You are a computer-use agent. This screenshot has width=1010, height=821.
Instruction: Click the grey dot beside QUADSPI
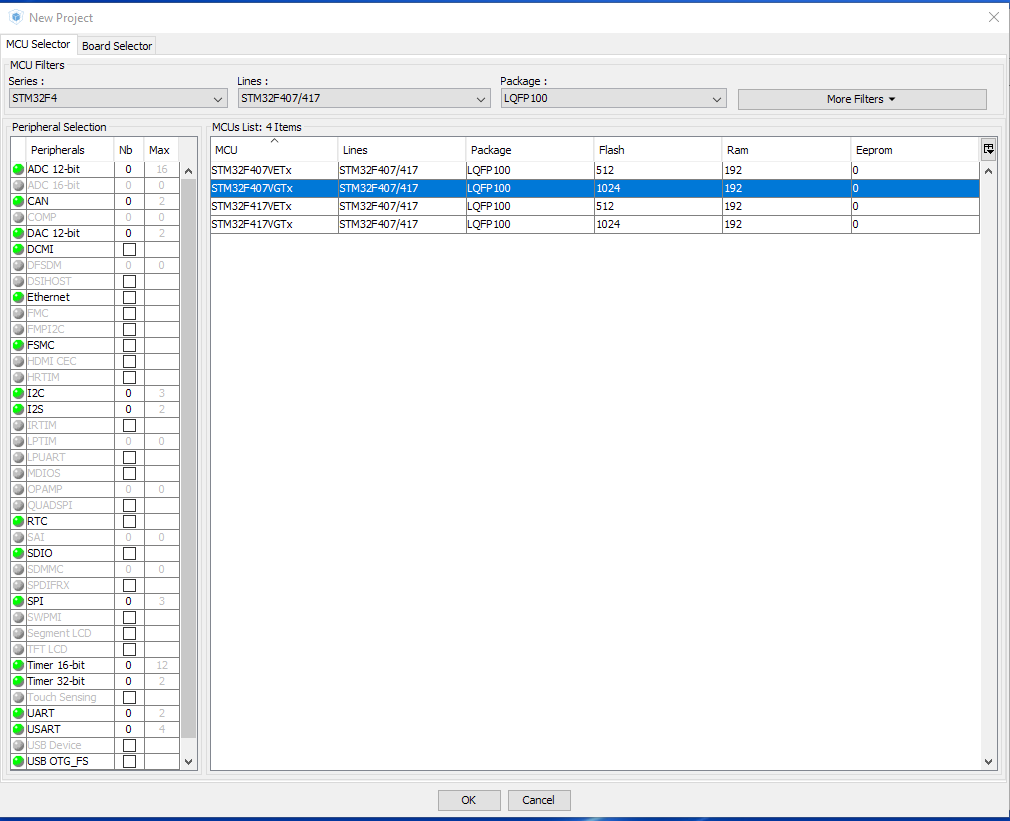click(19, 505)
